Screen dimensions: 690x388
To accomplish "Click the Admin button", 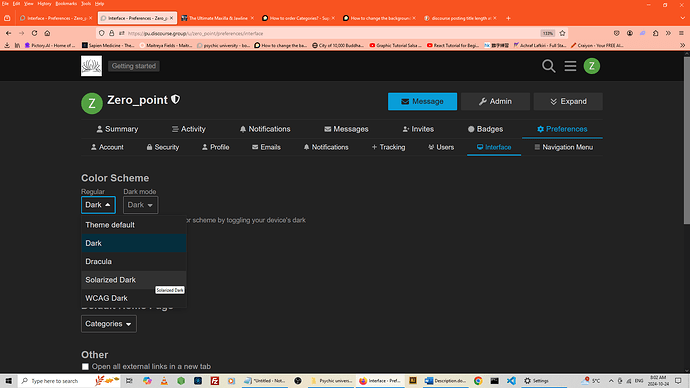I will 495,101.
